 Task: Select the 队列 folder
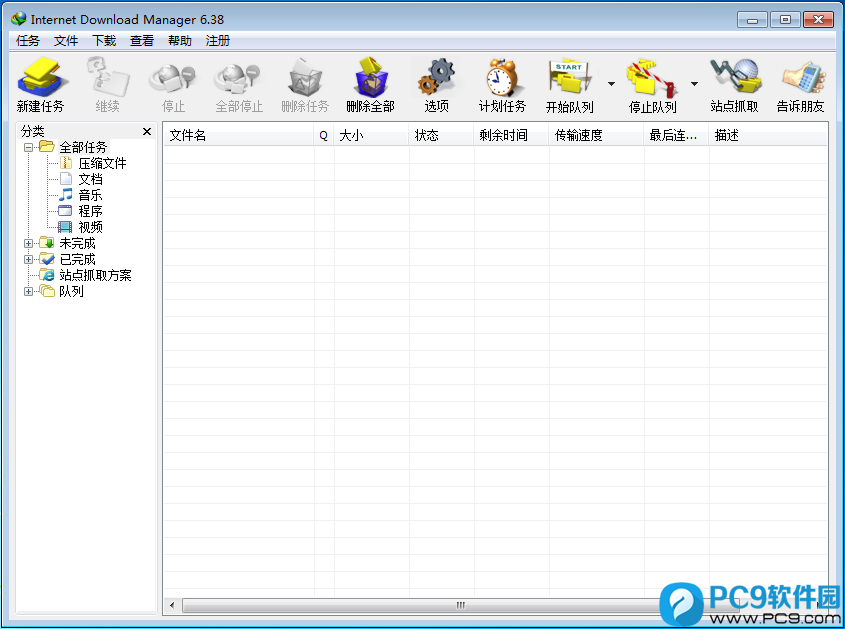71,292
